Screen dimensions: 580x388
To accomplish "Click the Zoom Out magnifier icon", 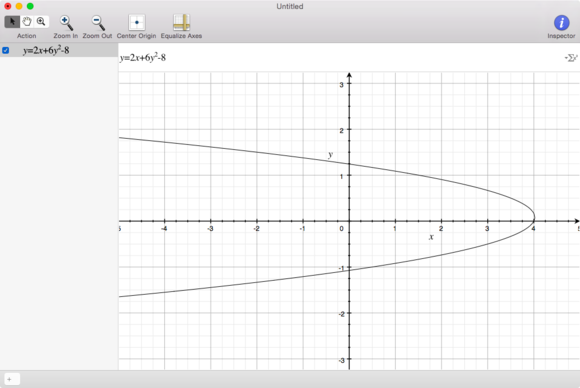I will click(98, 23).
